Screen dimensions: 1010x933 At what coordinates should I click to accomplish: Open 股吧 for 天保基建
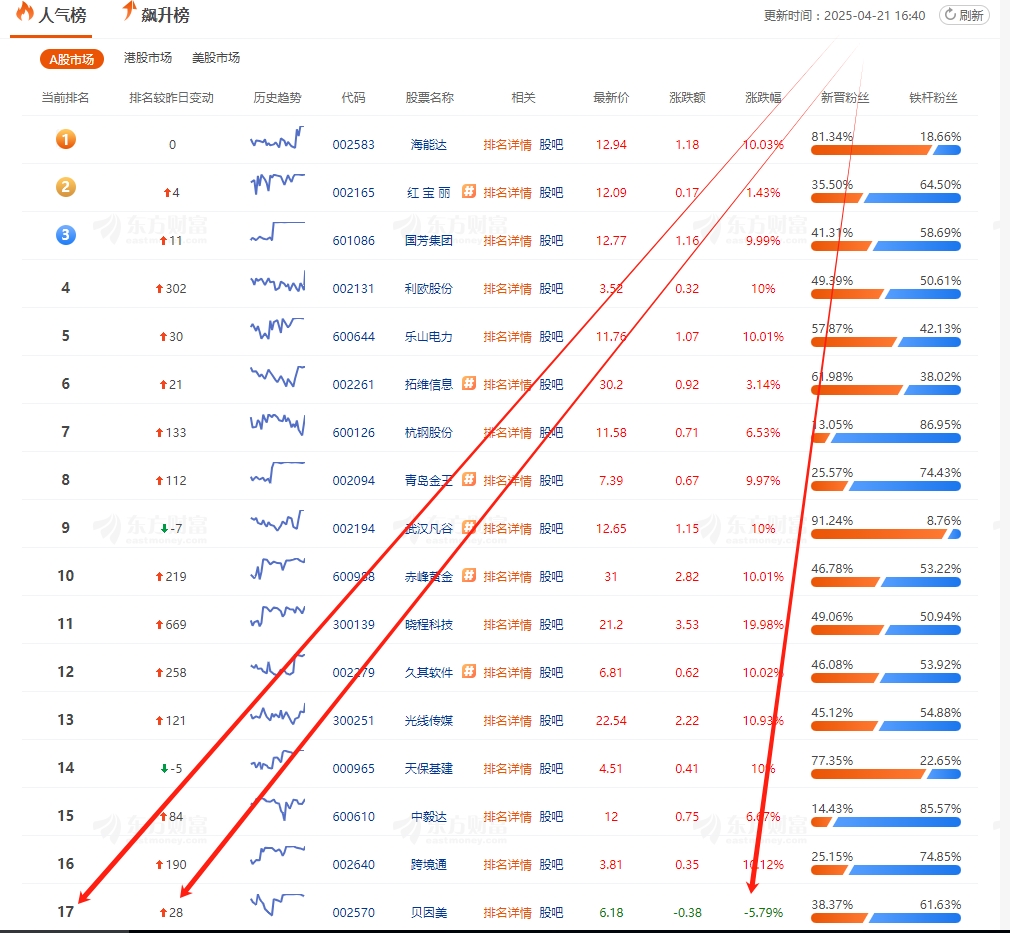point(551,769)
